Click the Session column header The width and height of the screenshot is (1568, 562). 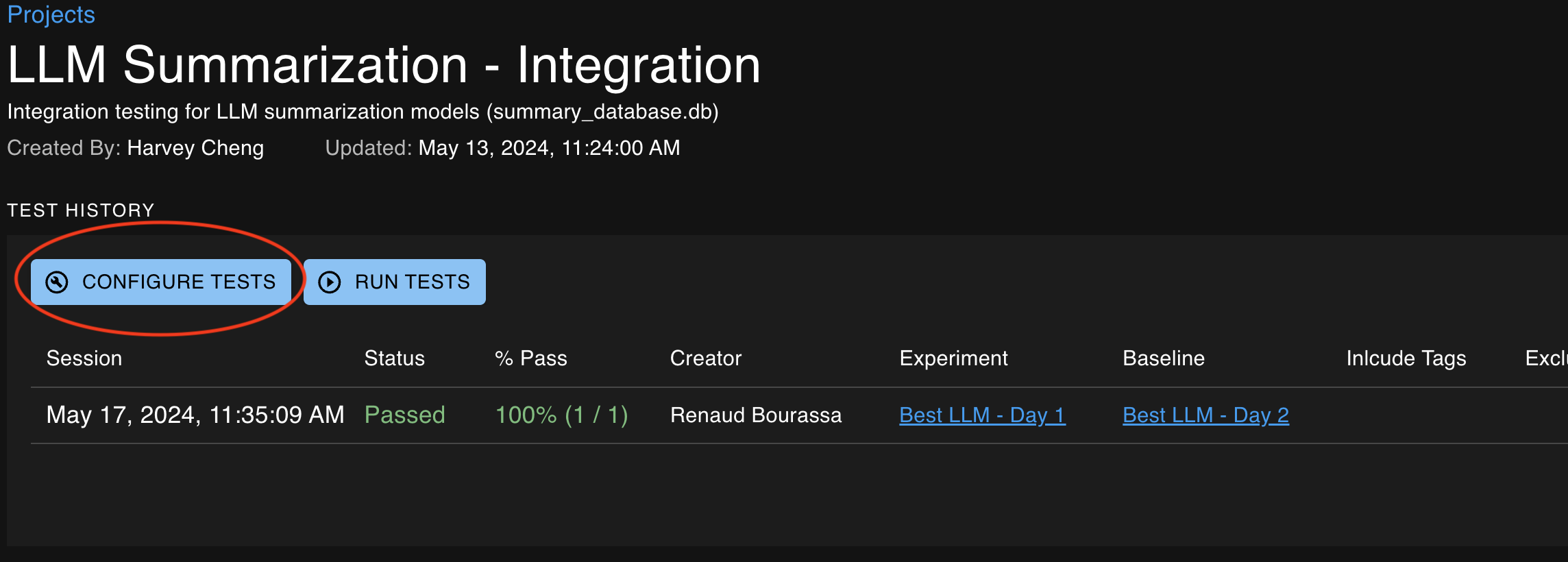point(84,358)
